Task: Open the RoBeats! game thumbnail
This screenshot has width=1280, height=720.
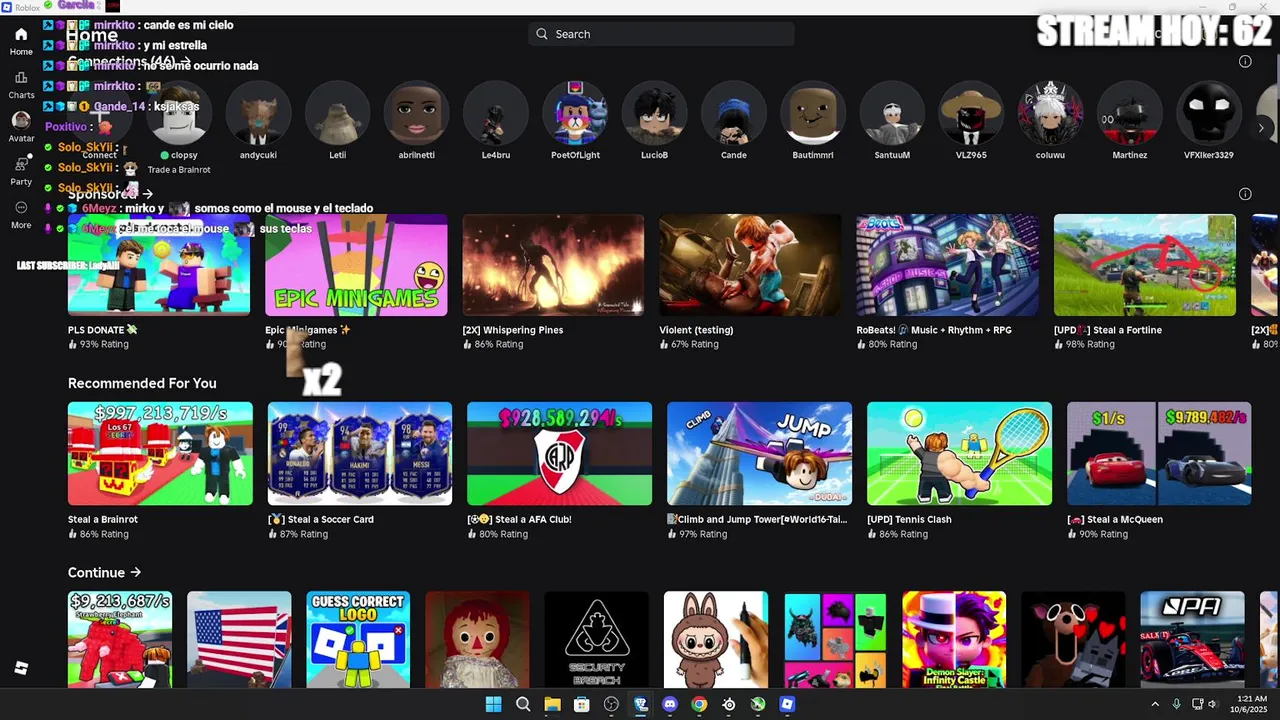Action: point(947,265)
